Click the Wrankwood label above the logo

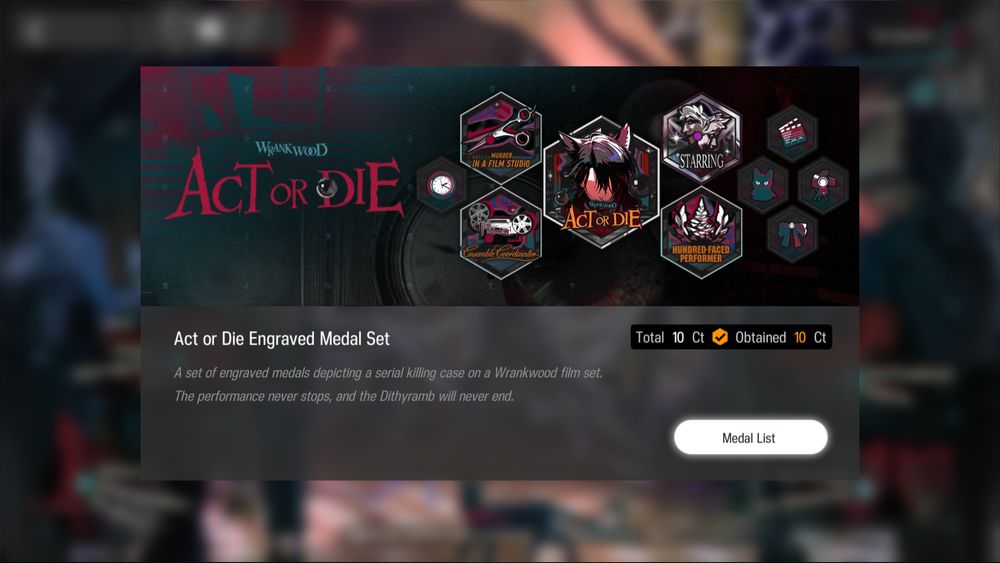(x=291, y=149)
